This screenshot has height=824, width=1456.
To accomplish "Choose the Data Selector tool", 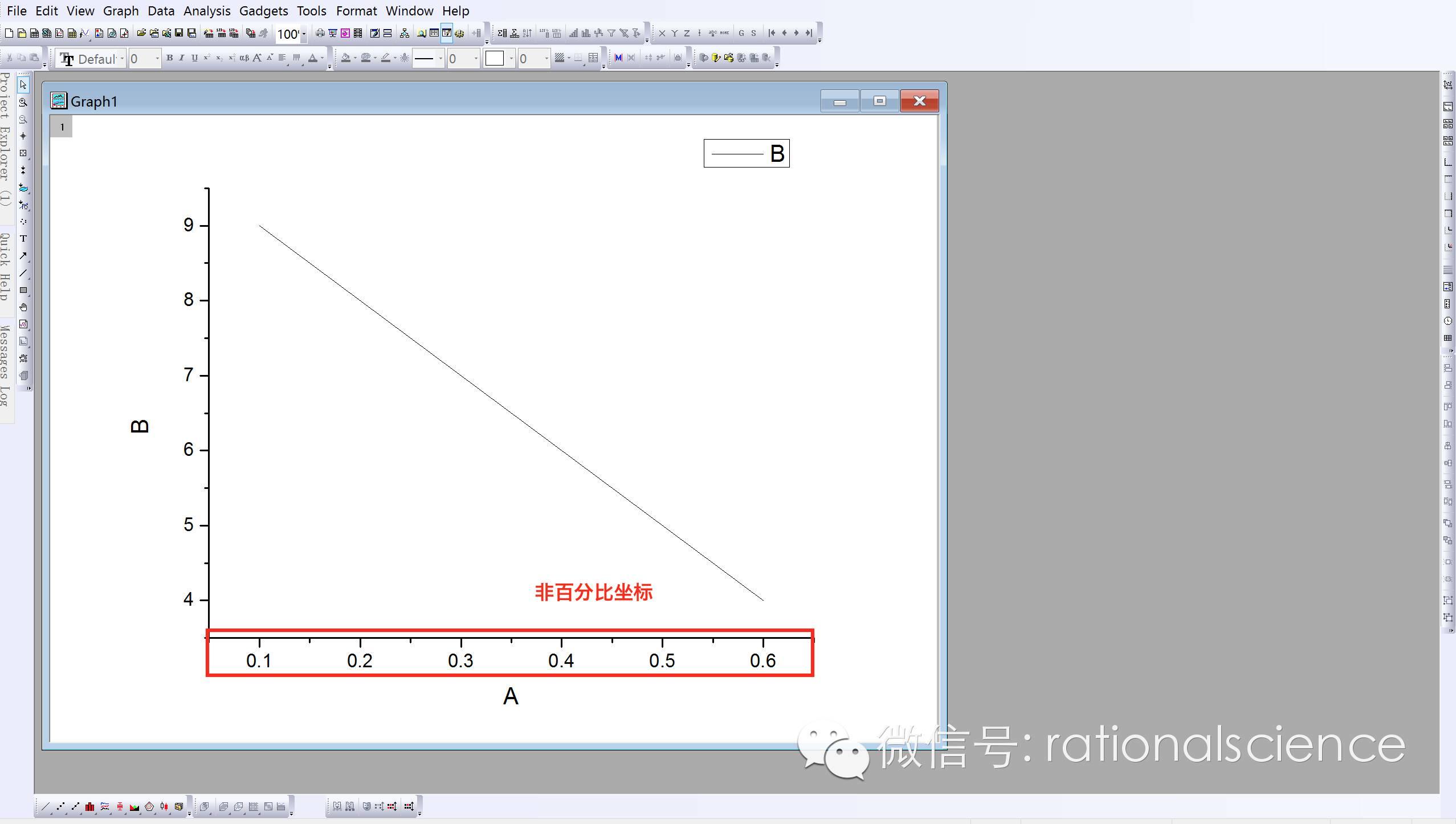I will pyautogui.click(x=23, y=170).
